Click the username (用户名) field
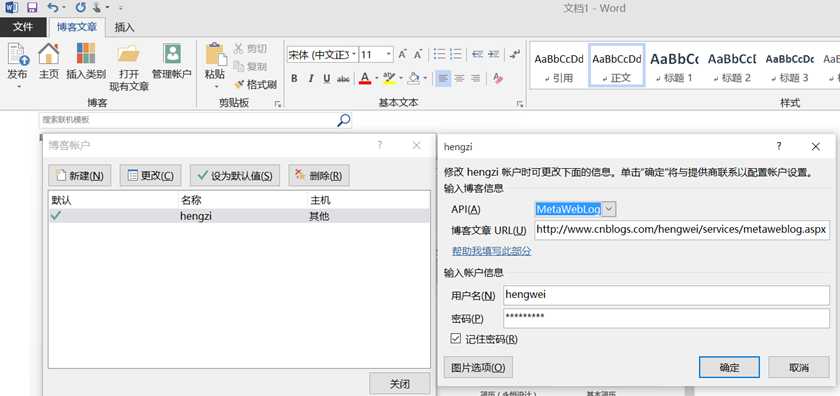 pyautogui.click(x=666, y=295)
